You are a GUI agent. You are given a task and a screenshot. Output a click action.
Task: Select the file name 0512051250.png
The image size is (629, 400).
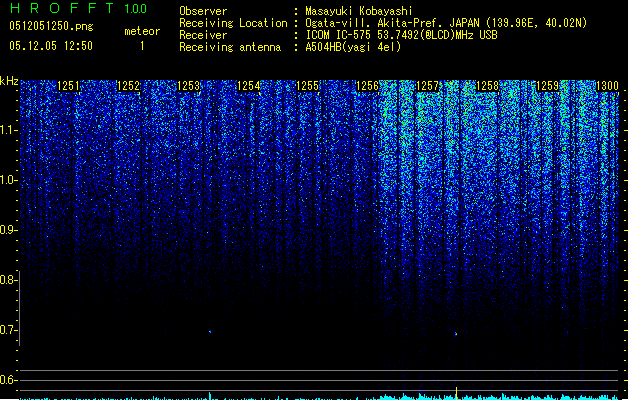51,26
